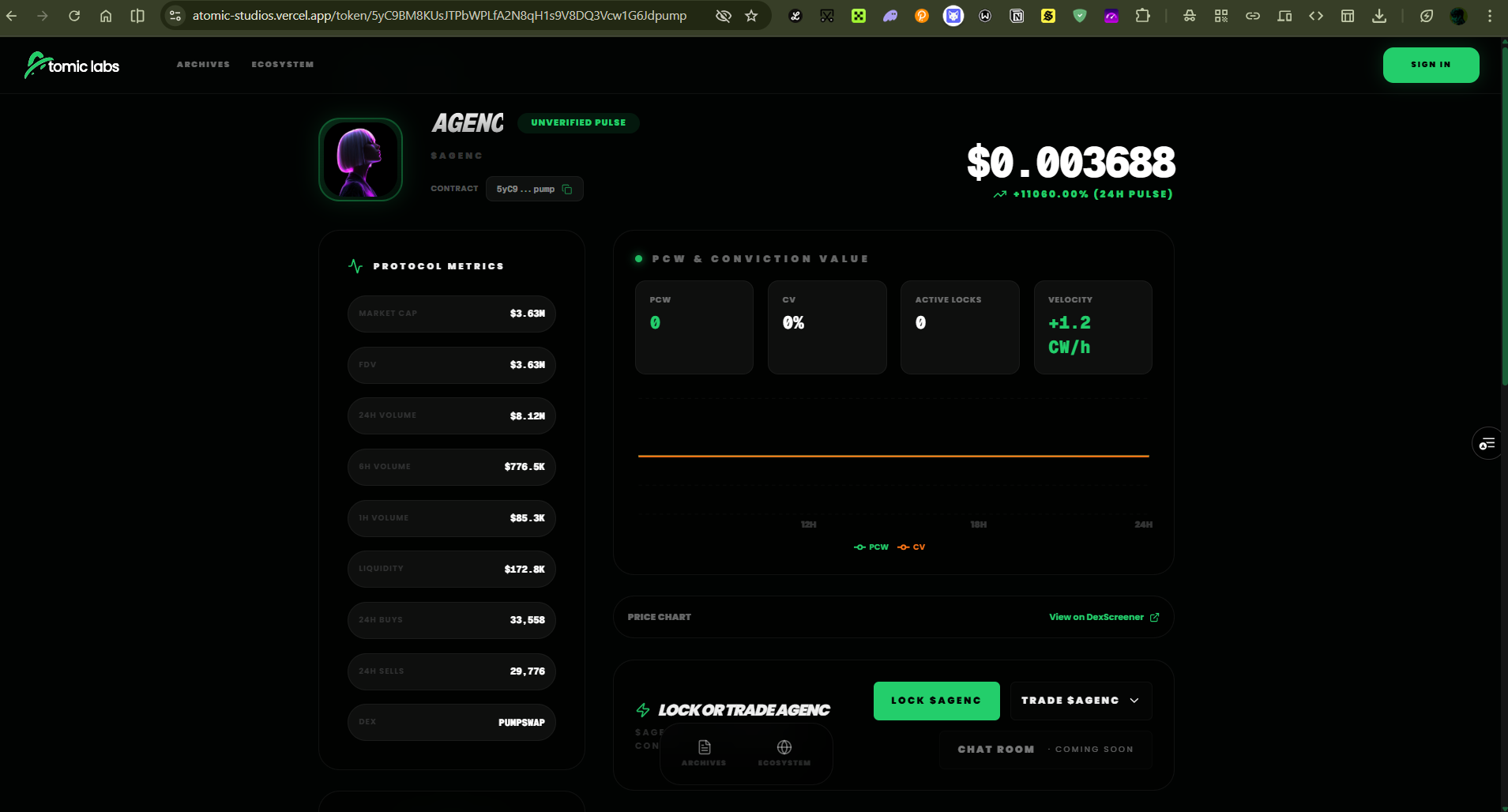The width and height of the screenshot is (1508, 812).
Task: Copy the contract address with the copy icon
Action: click(567, 190)
